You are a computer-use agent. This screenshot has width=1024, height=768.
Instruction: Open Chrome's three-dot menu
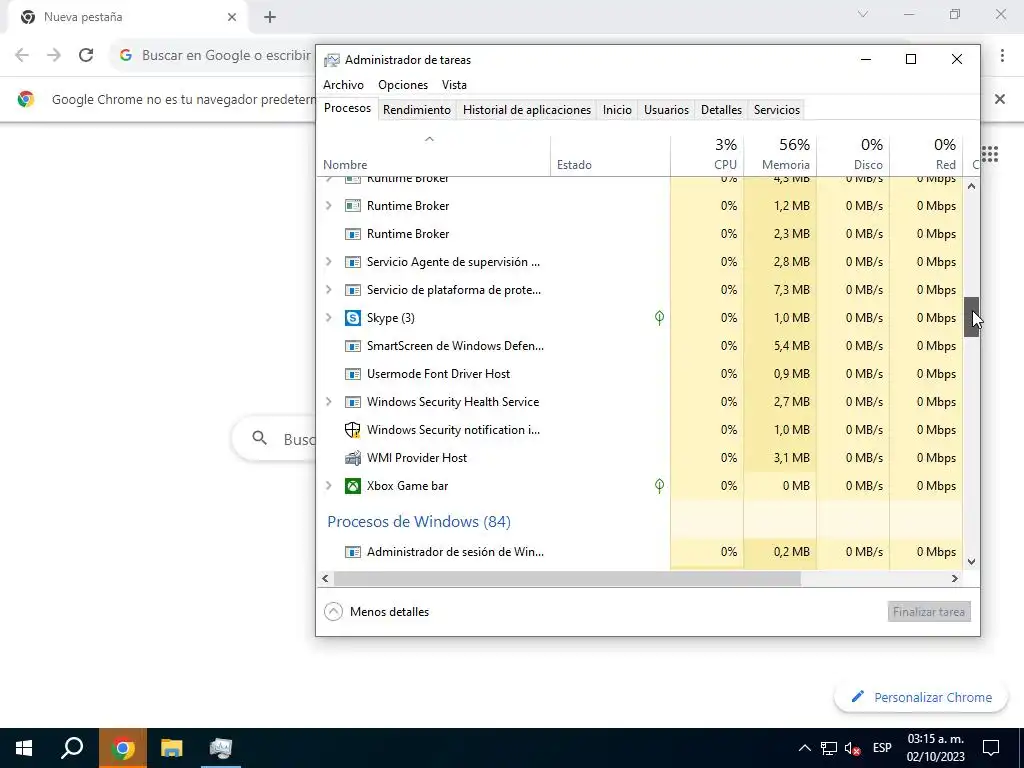1002,55
